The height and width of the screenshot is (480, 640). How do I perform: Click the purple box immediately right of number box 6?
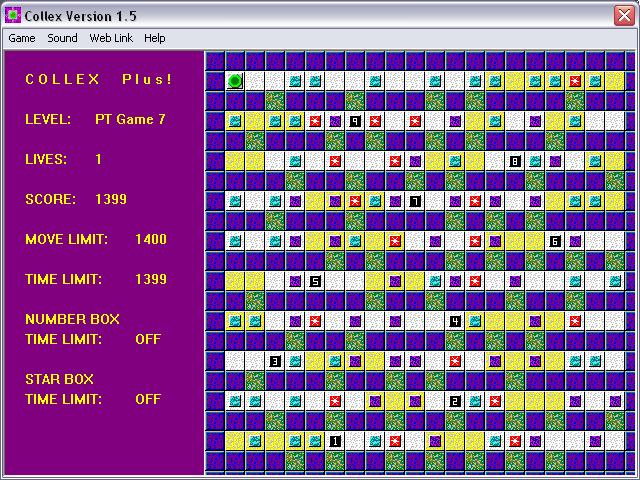[575, 241]
